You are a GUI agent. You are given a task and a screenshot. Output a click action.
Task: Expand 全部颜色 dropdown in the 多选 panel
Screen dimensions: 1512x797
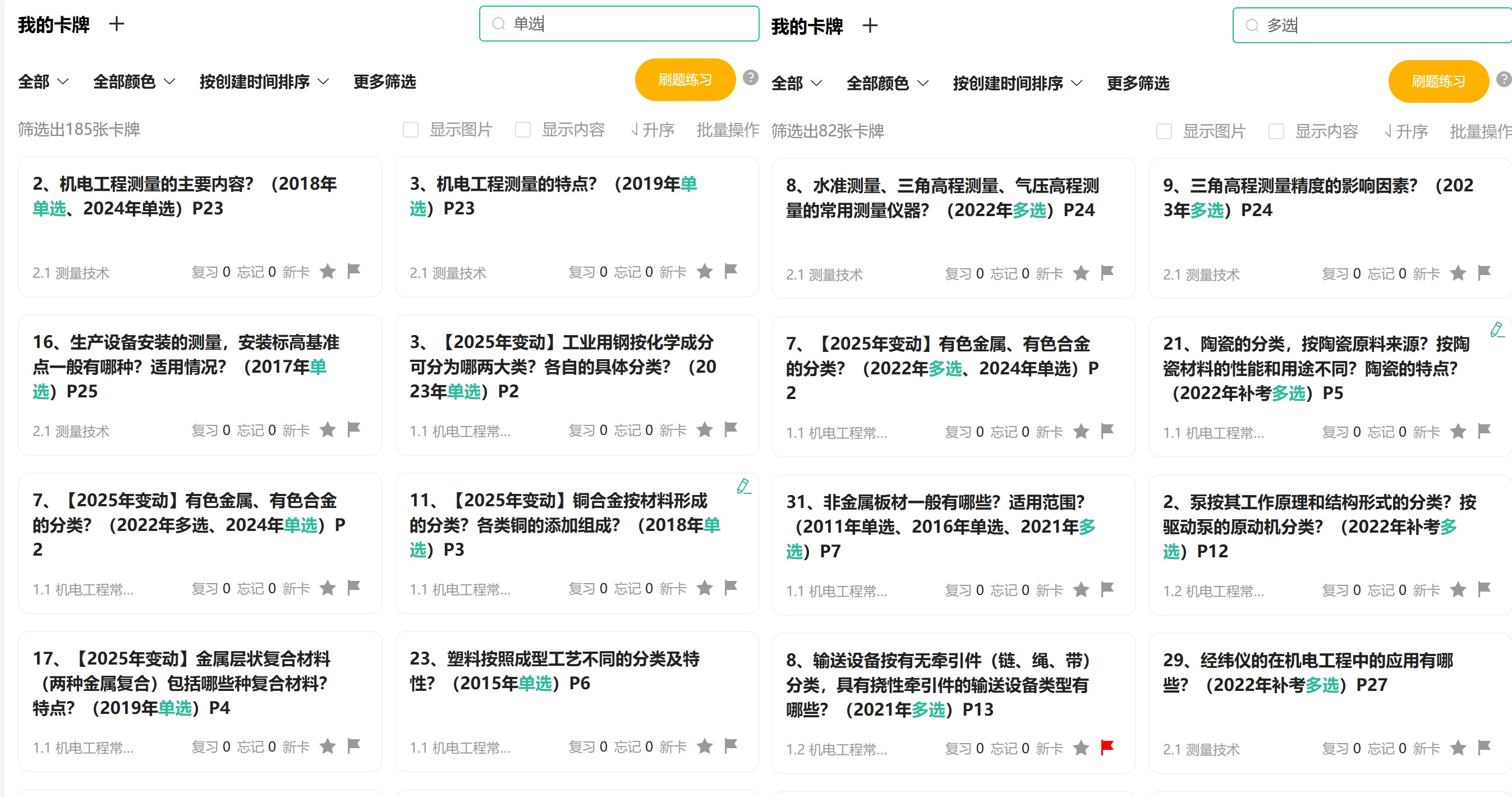pos(888,84)
